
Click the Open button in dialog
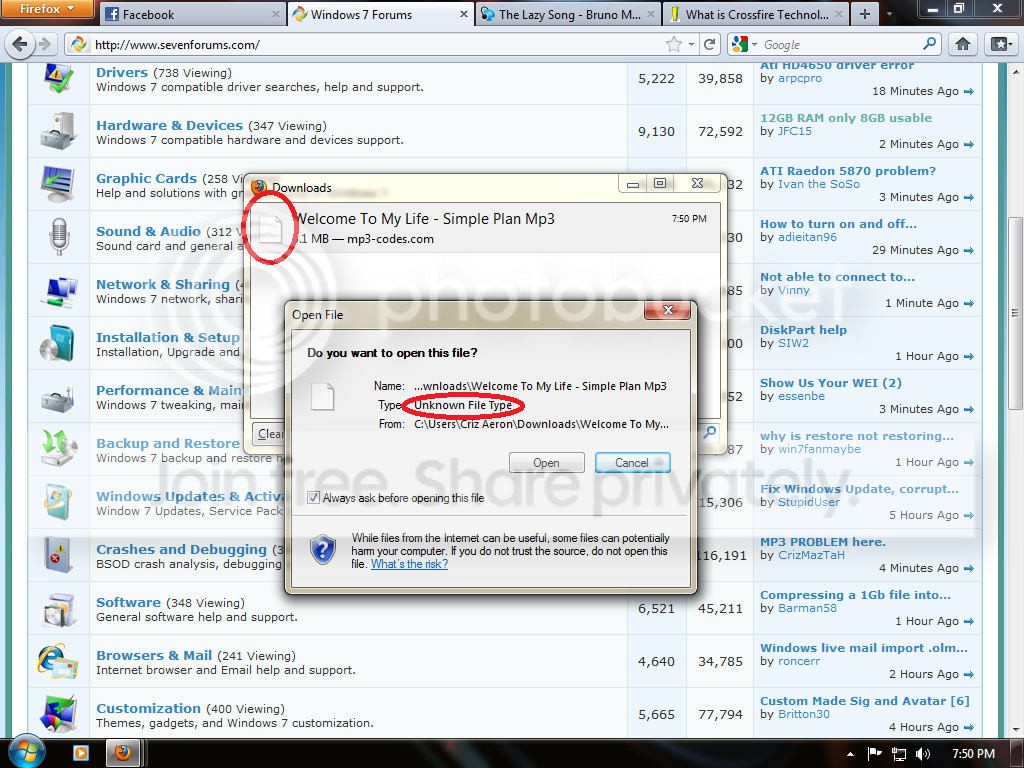(546, 462)
